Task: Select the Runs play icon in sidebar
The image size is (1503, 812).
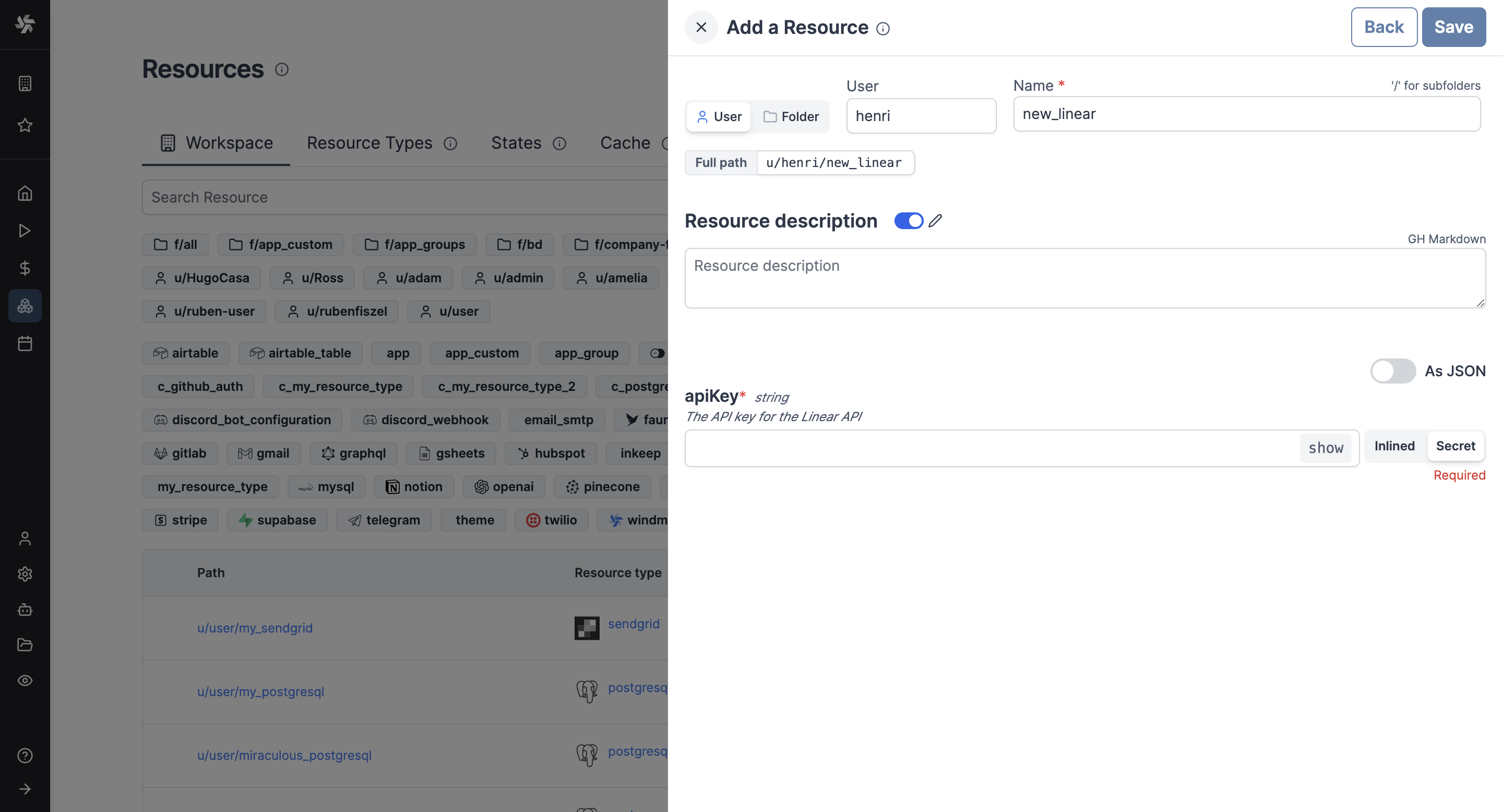Action: pos(25,231)
